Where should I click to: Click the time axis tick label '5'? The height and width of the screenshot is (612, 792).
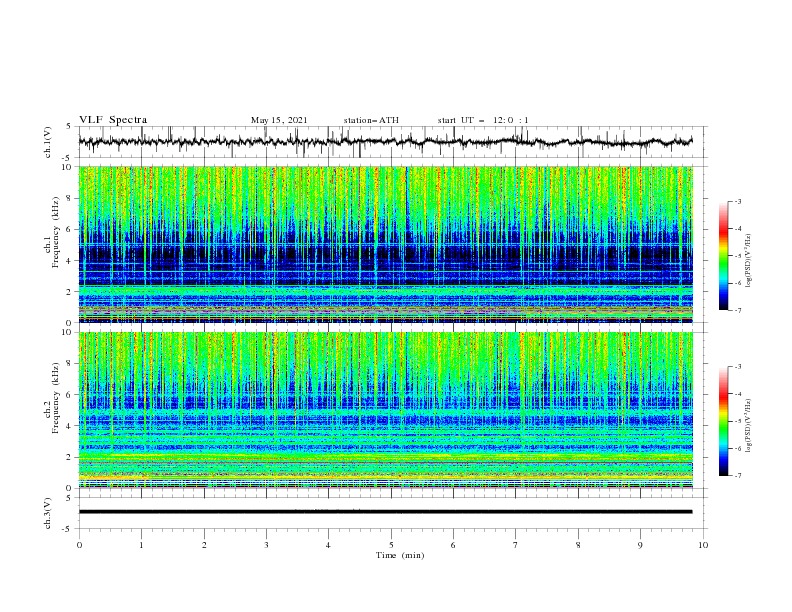click(x=391, y=545)
